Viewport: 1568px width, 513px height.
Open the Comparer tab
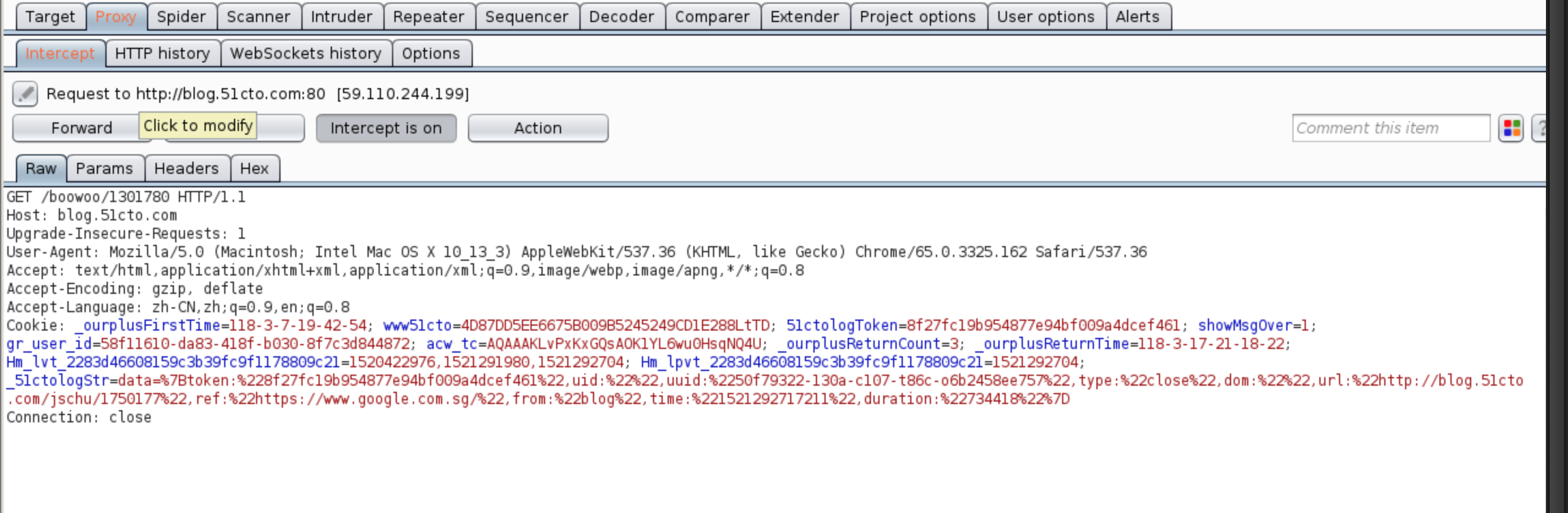coord(712,17)
